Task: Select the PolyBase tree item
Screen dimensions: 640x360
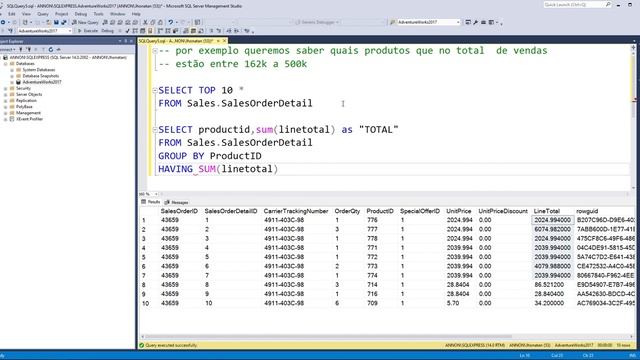Action: 24,107
